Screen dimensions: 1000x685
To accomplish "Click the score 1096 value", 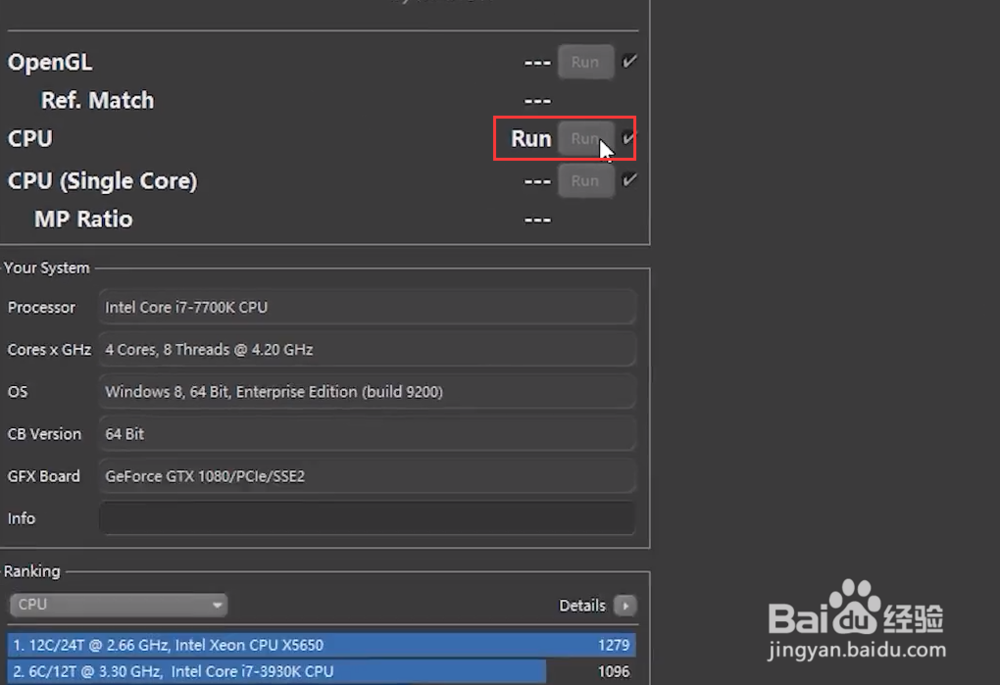I will [614, 672].
